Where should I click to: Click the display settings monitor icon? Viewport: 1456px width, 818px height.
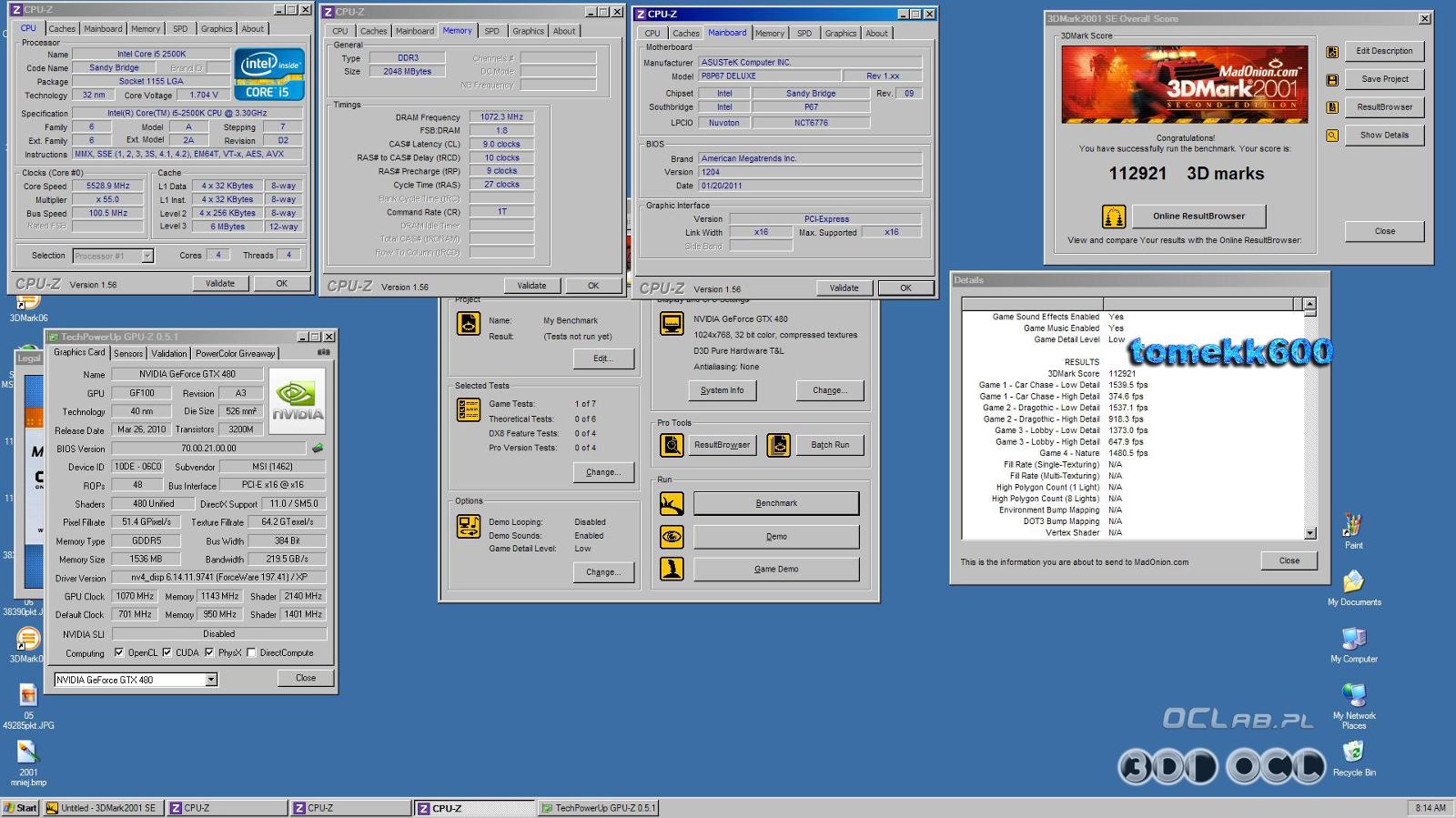(x=672, y=323)
